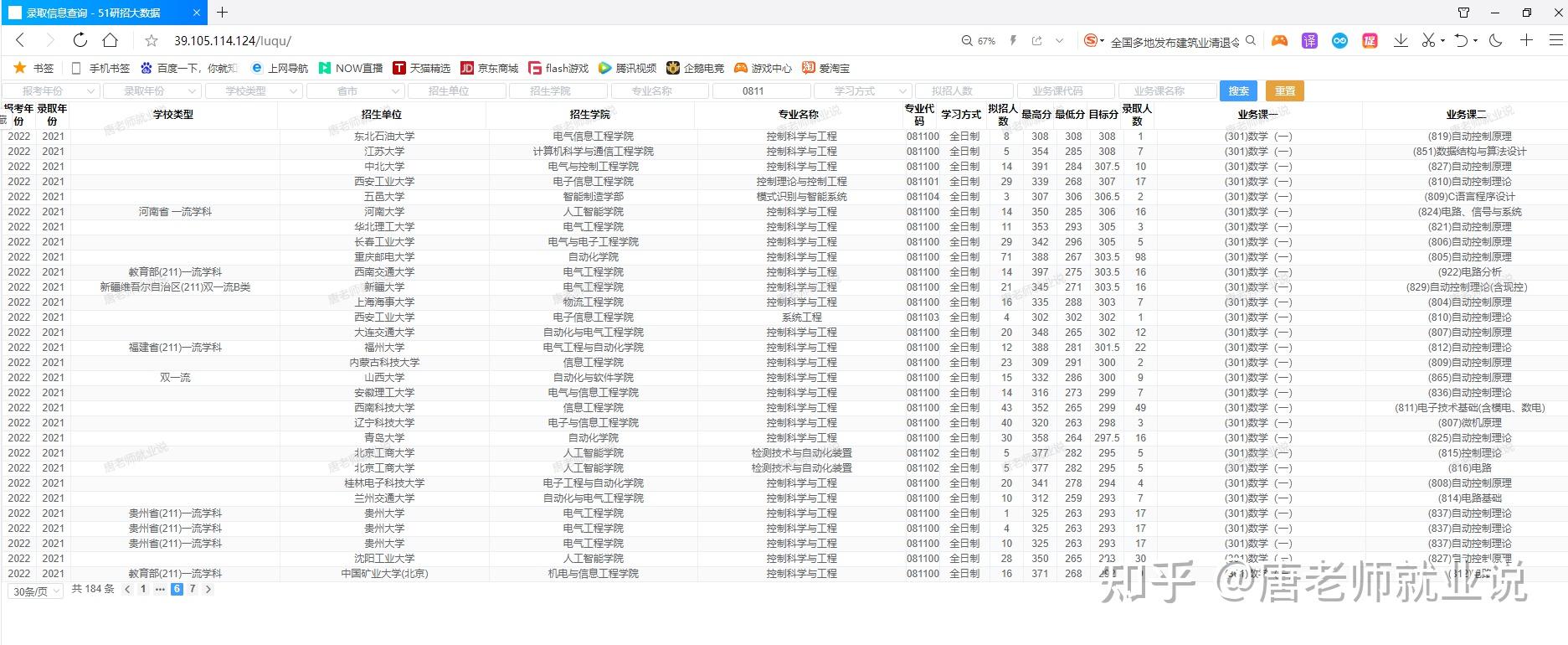Open the game controller extension icon

(1279, 40)
